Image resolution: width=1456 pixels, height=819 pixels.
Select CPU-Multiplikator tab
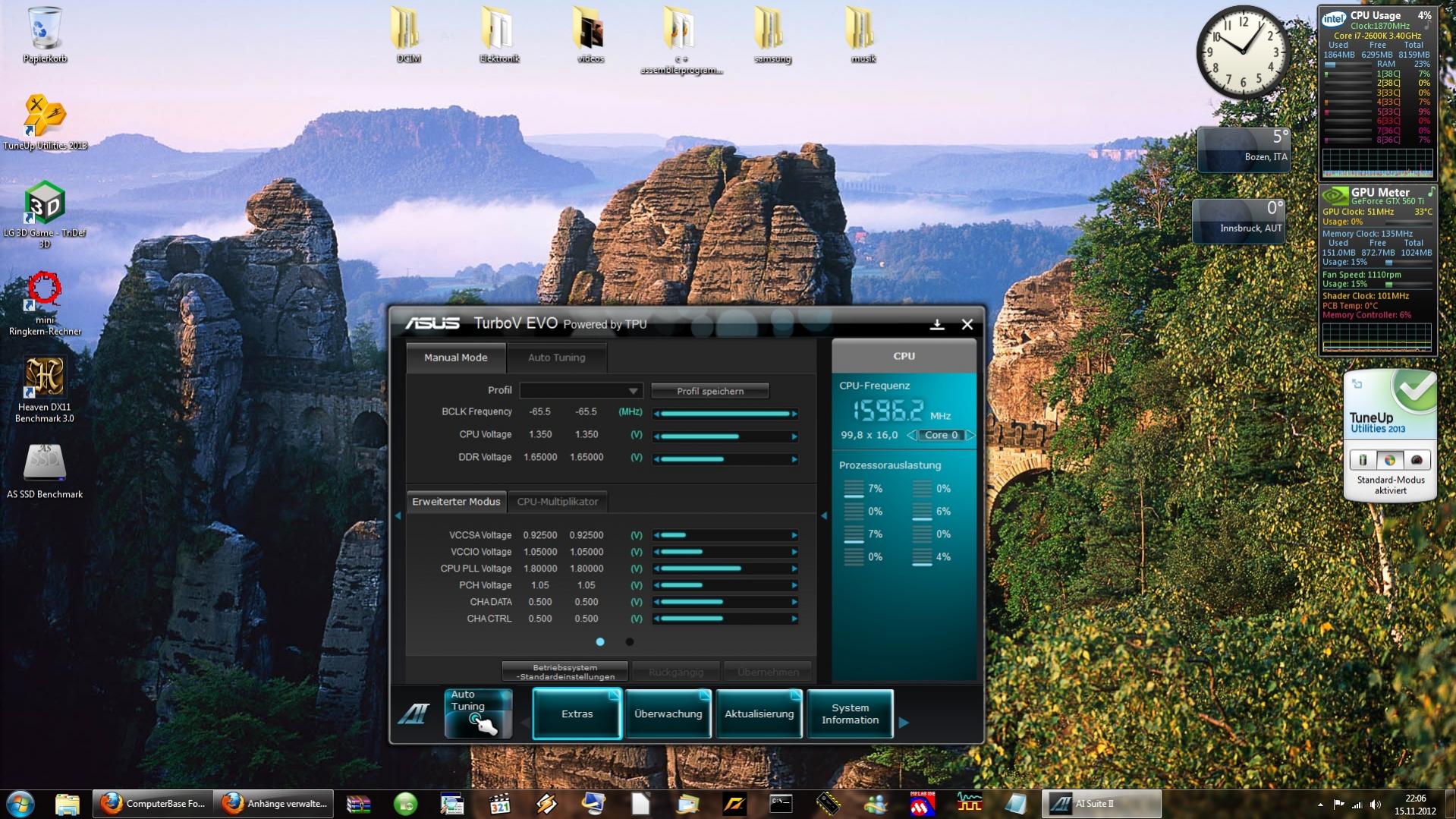click(x=558, y=502)
